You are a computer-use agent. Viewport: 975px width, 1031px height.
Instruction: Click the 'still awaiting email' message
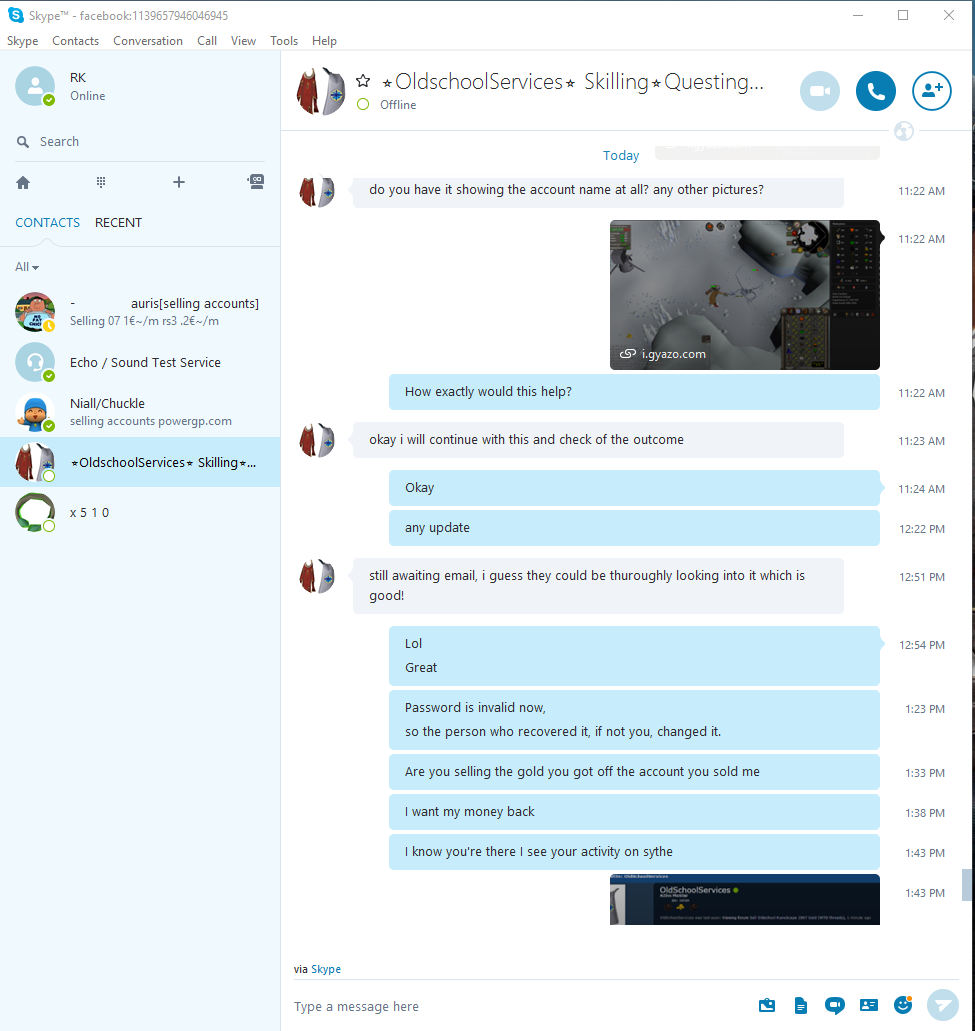click(598, 586)
